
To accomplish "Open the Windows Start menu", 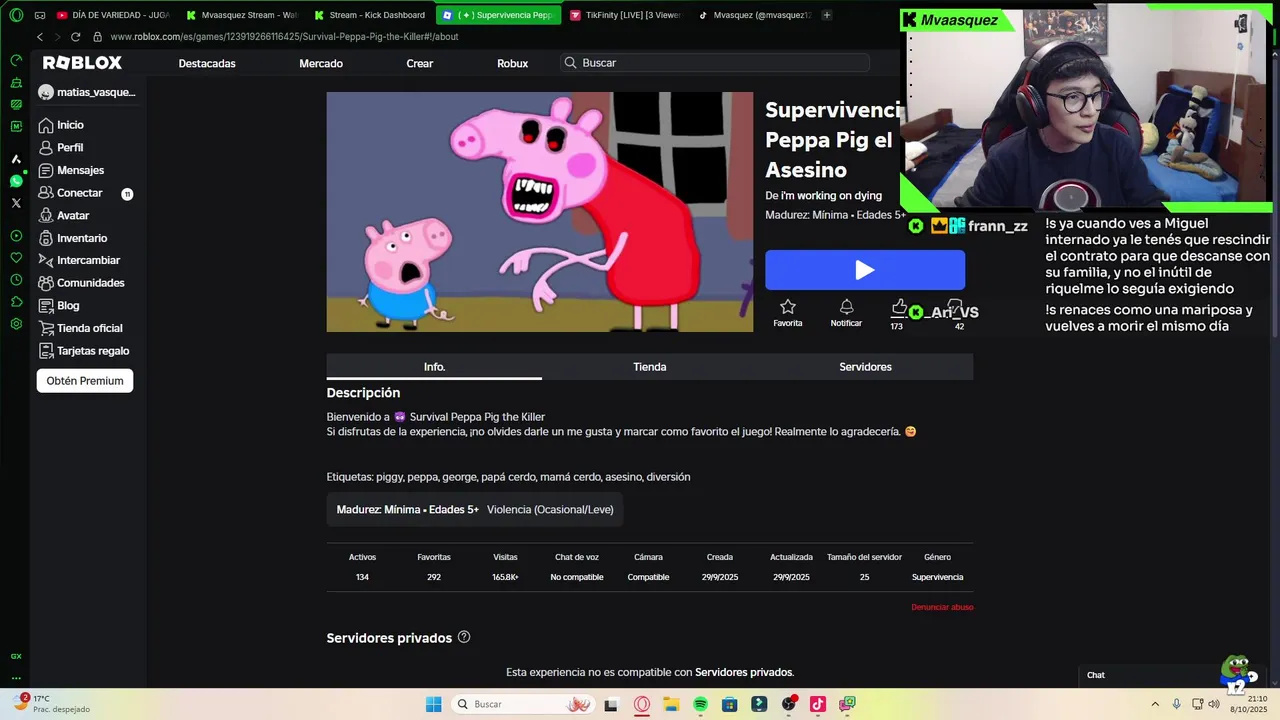I will click(x=433, y=704).
